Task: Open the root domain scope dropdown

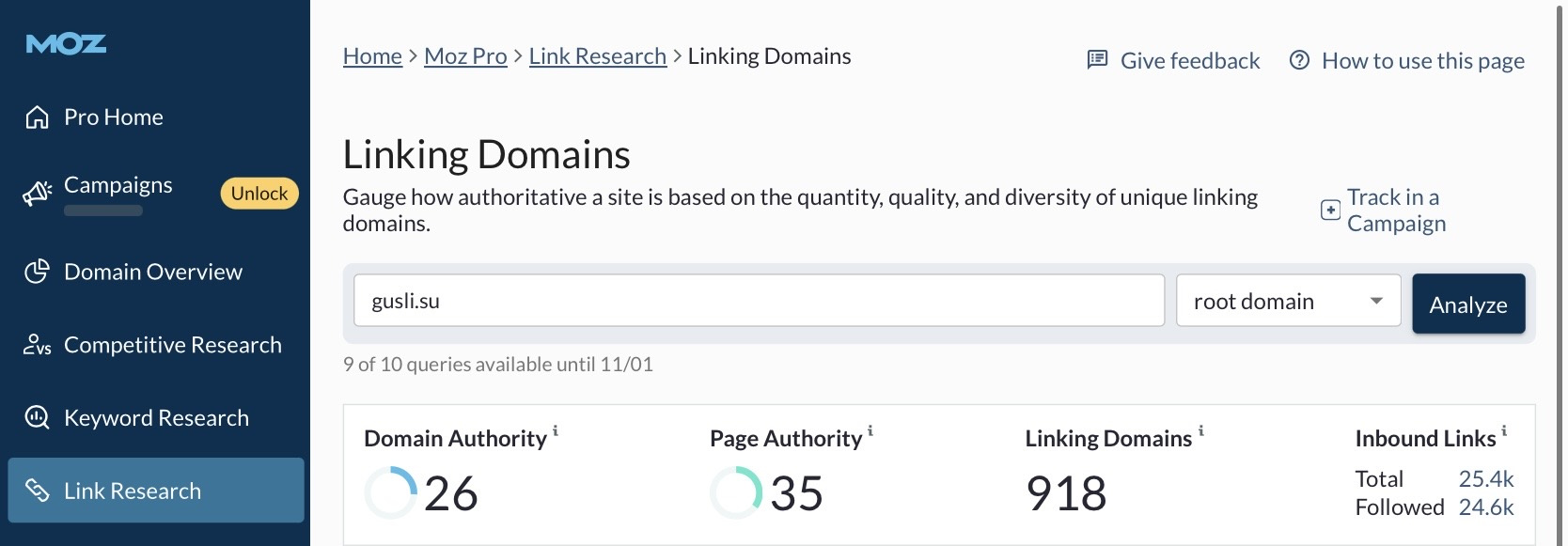Action: click(1289, 301)
